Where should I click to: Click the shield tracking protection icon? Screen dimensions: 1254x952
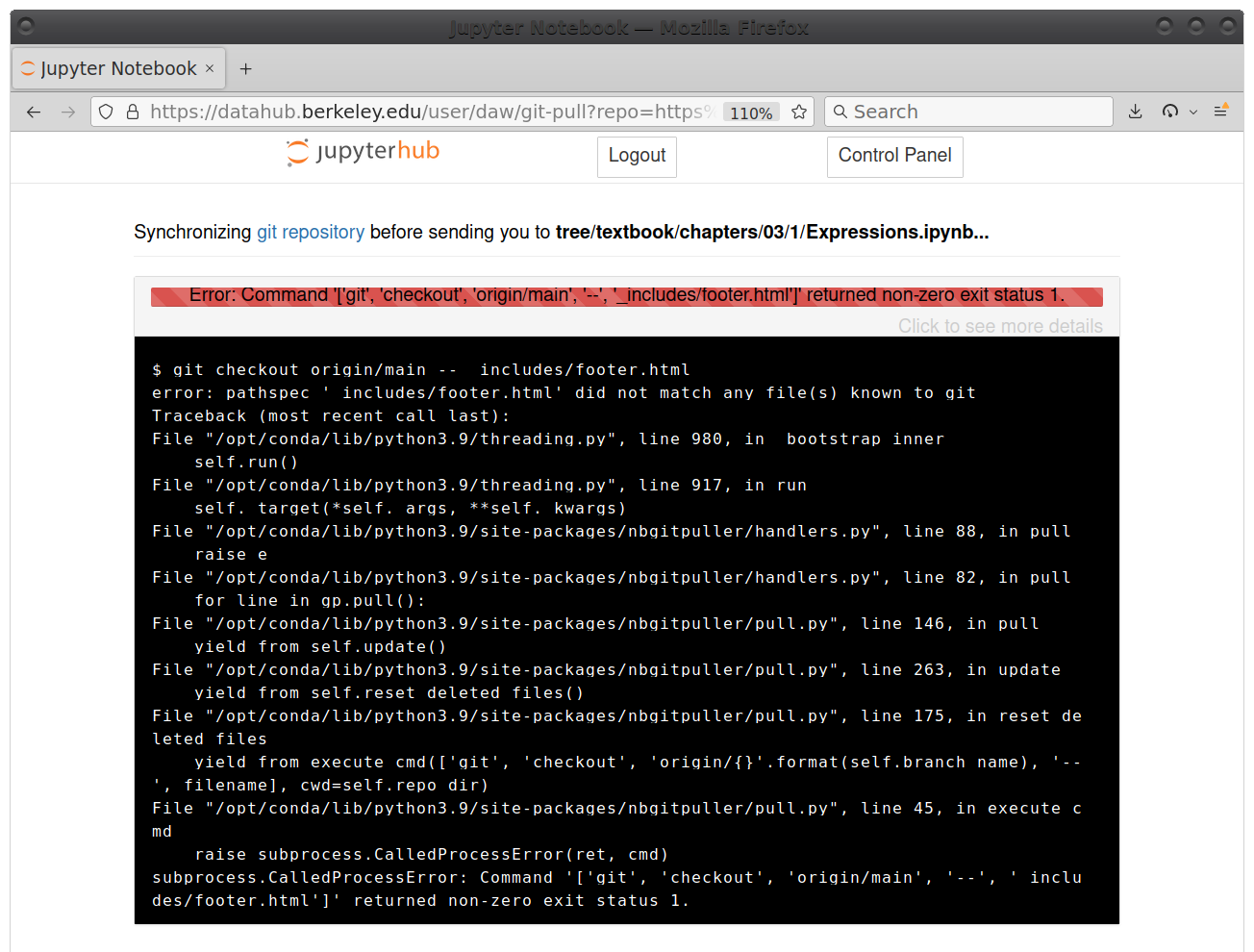pos(105,111)
